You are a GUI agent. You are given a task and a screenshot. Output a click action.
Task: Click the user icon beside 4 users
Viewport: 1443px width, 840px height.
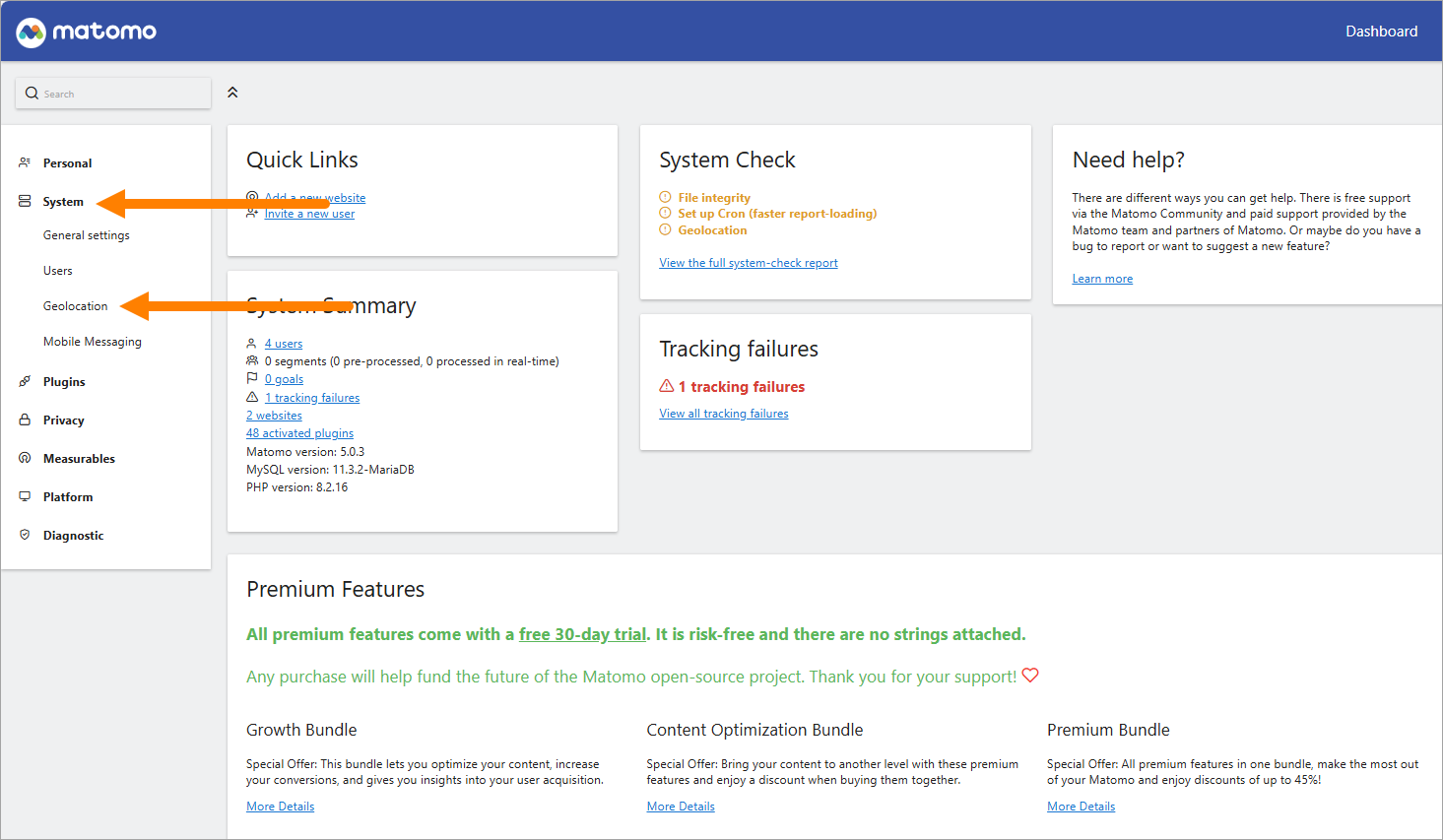[252, 344]
